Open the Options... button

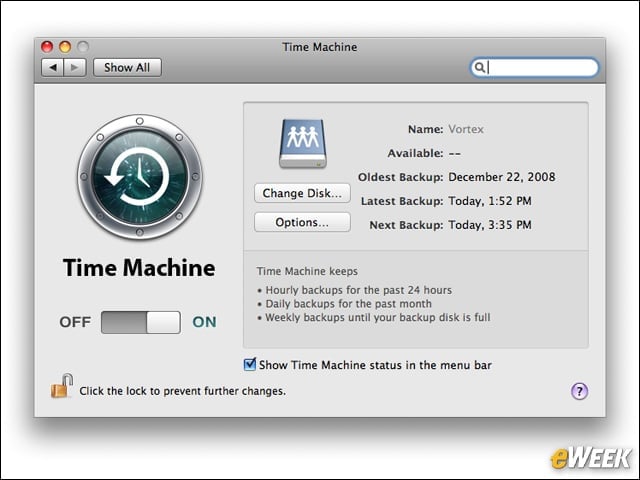coord(302,222)
